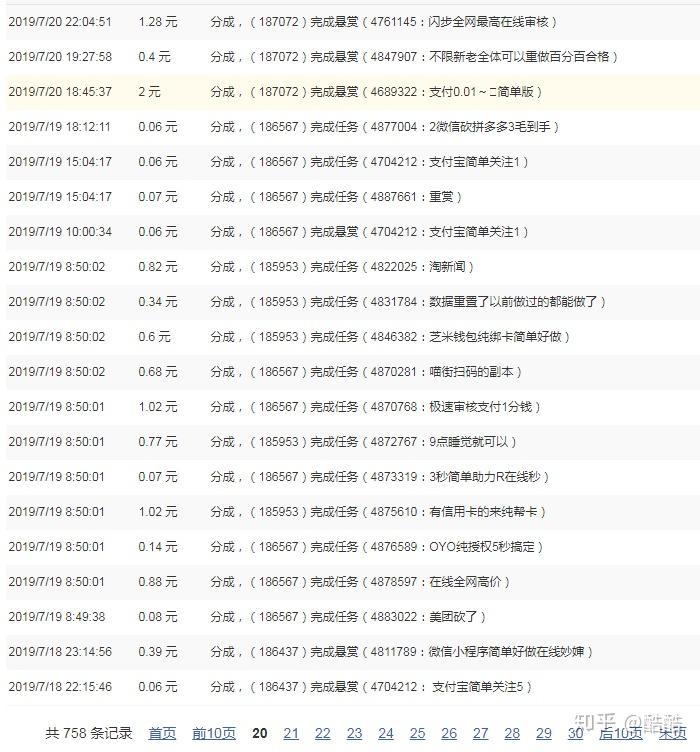700x752 pixels.
Task: Click current page number 20
Action: (x=259, y=733)
